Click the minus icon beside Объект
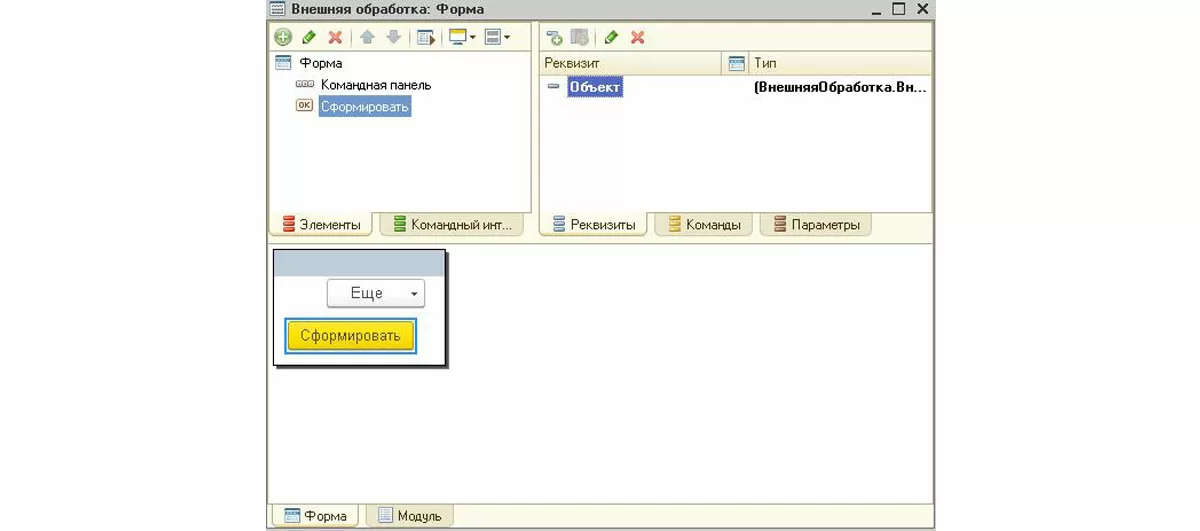This screenshot has height=531, width=1200. click(x=554, y=87)
